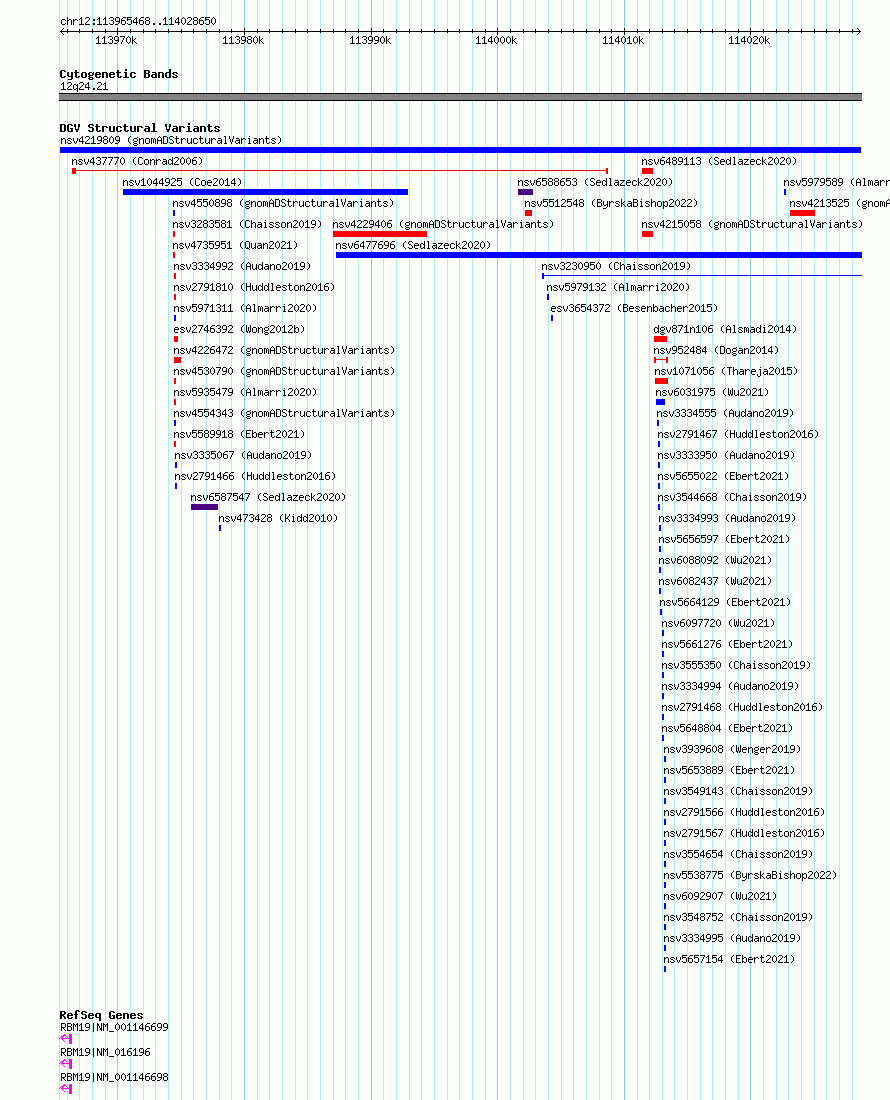Open nsv6489113 (Sedlazeck2020) label
The width and height of the screenshot is (890, 1100).
pyautogui.click(x=719, y=161)
